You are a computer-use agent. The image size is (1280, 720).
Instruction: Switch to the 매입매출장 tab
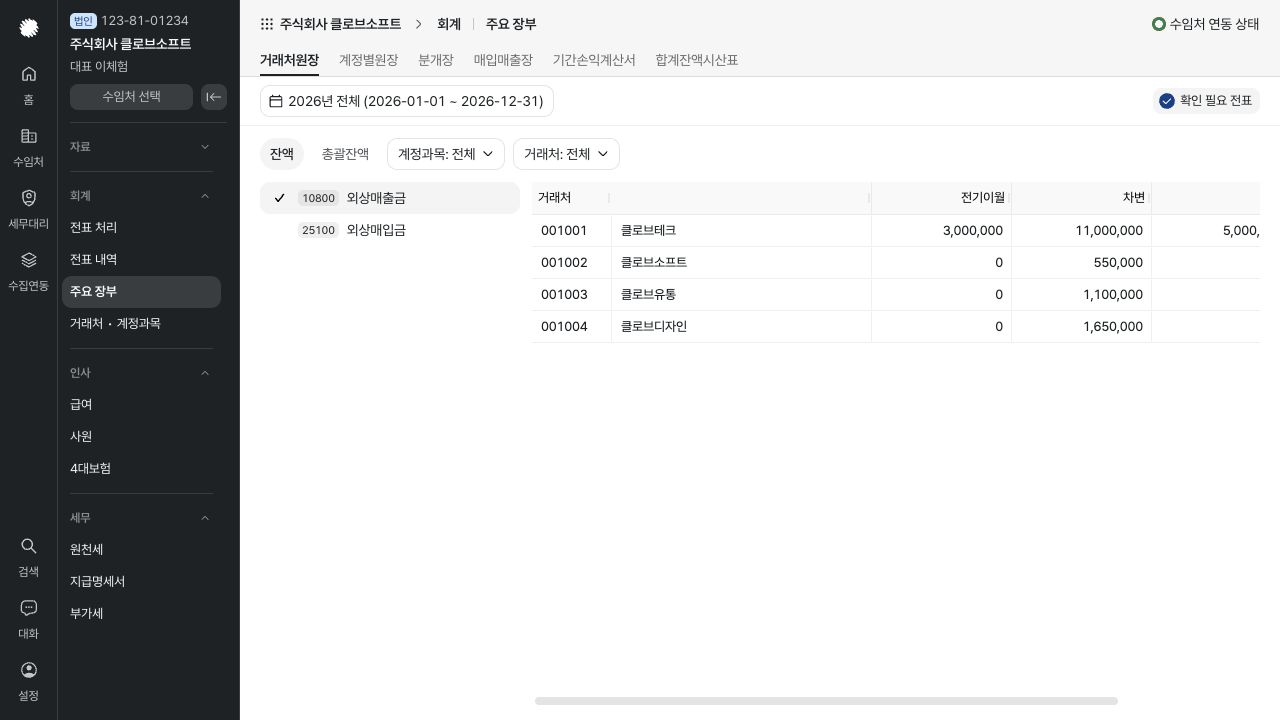[503, 60]
